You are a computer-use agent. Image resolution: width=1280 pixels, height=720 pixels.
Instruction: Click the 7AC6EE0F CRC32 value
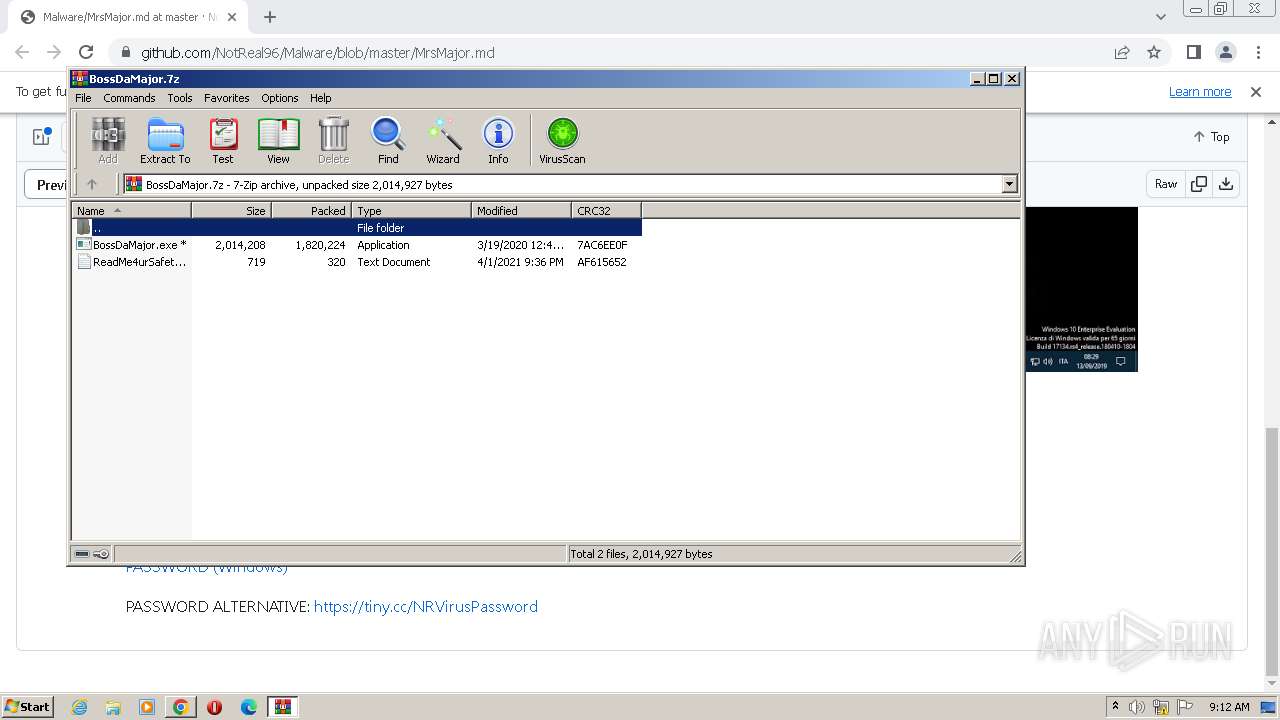(x=602, y=245)
